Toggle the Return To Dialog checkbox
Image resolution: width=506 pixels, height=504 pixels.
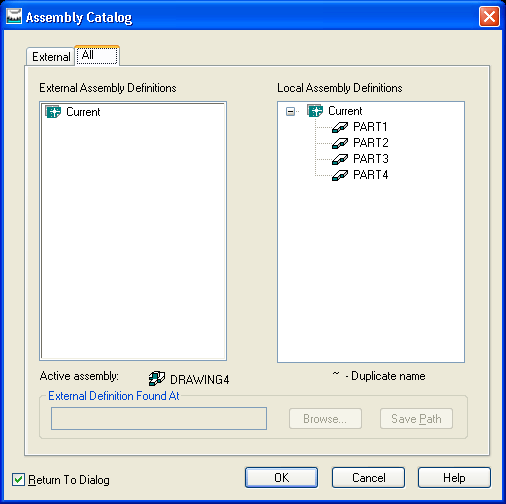[18, 480]
